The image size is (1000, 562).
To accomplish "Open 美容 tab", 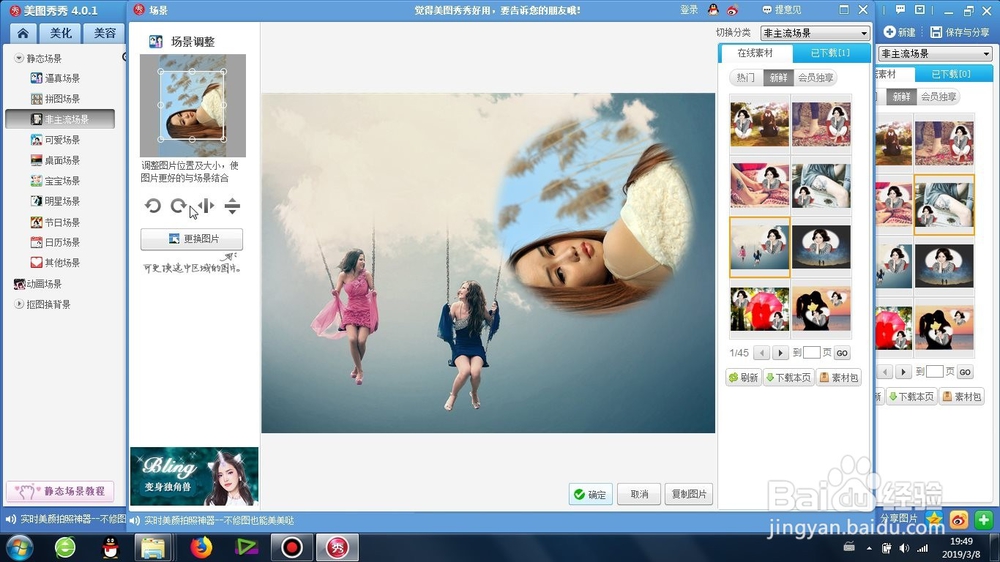I will coord(105,33).
